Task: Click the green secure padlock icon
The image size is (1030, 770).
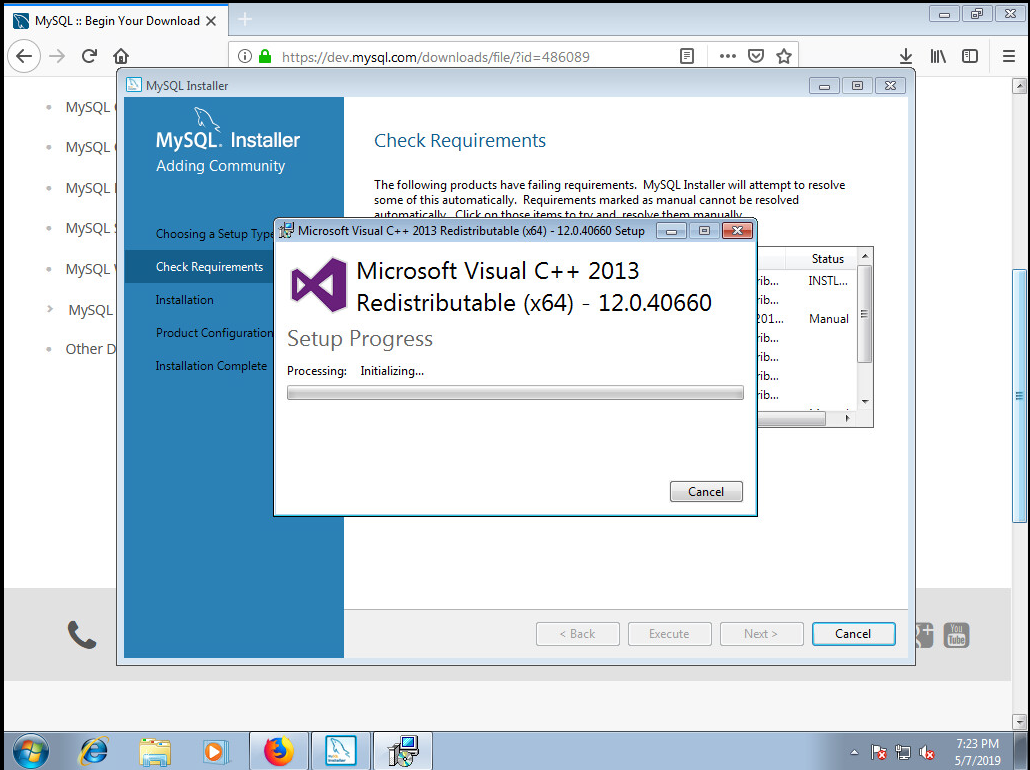Action: coord(265,57)
